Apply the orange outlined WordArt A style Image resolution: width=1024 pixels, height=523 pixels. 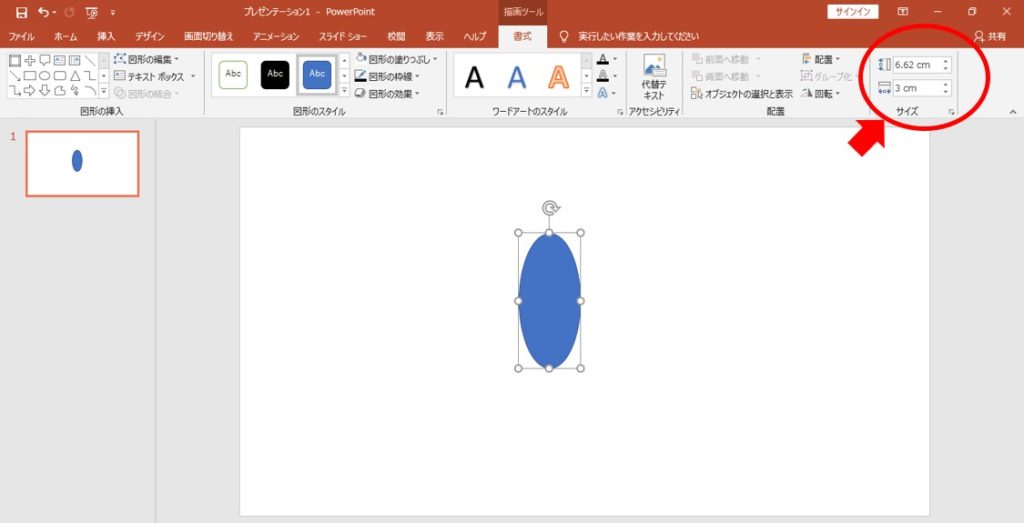tap(560, 76)
